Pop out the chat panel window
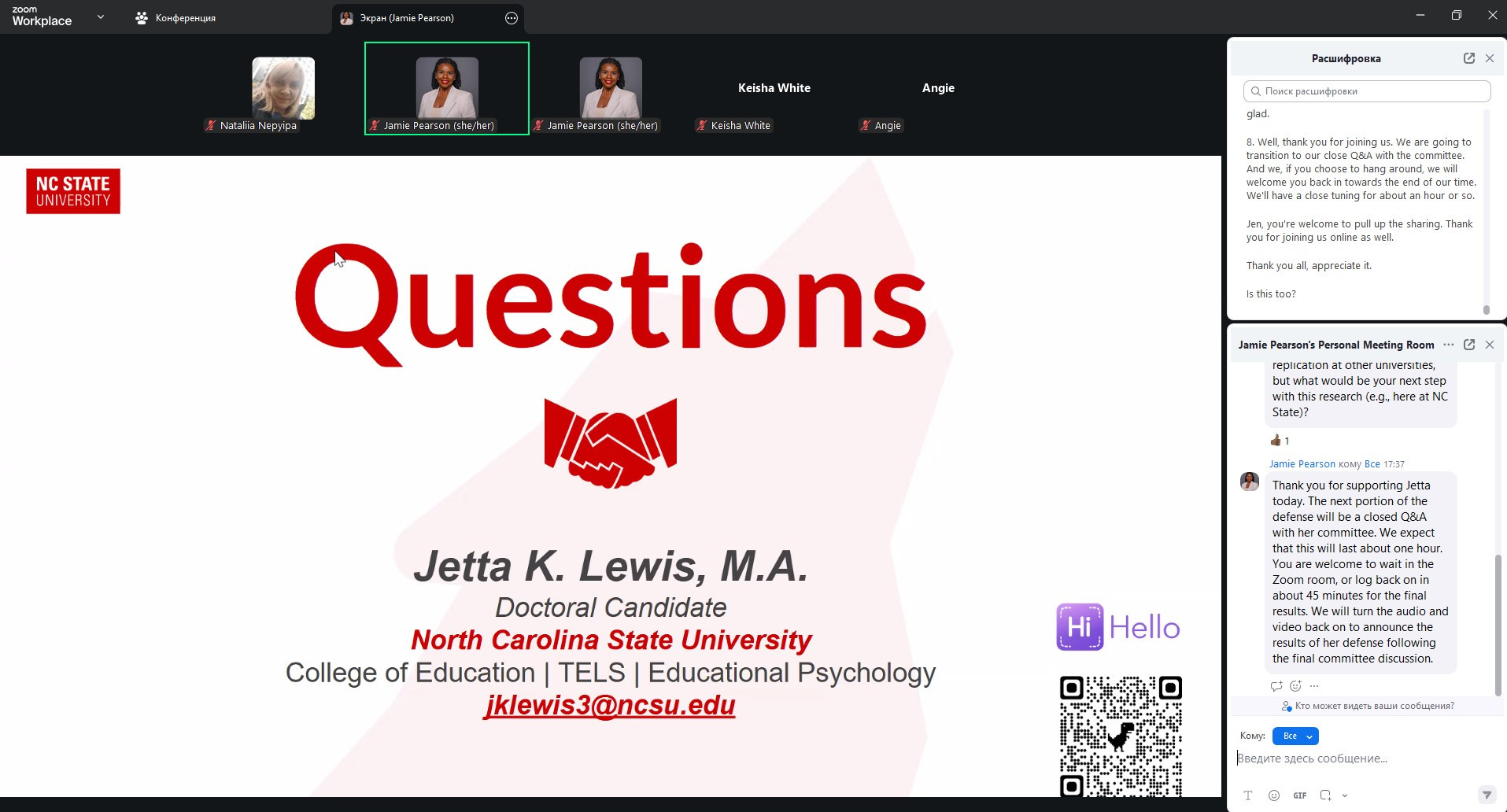This screenshot has width=1507, height=812. 1468,345
